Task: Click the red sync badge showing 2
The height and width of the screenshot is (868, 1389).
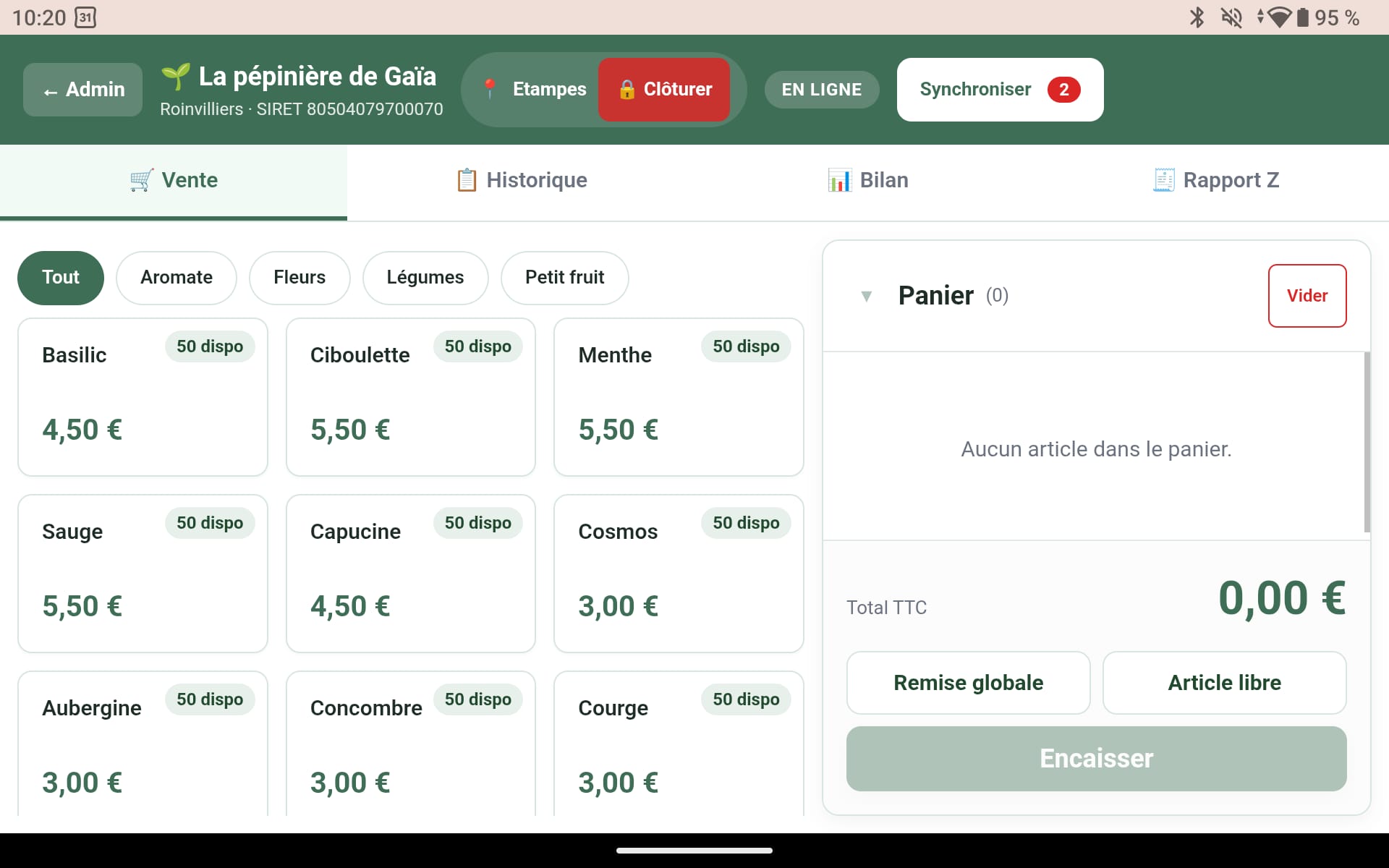Action: (x=1063, y=90)
